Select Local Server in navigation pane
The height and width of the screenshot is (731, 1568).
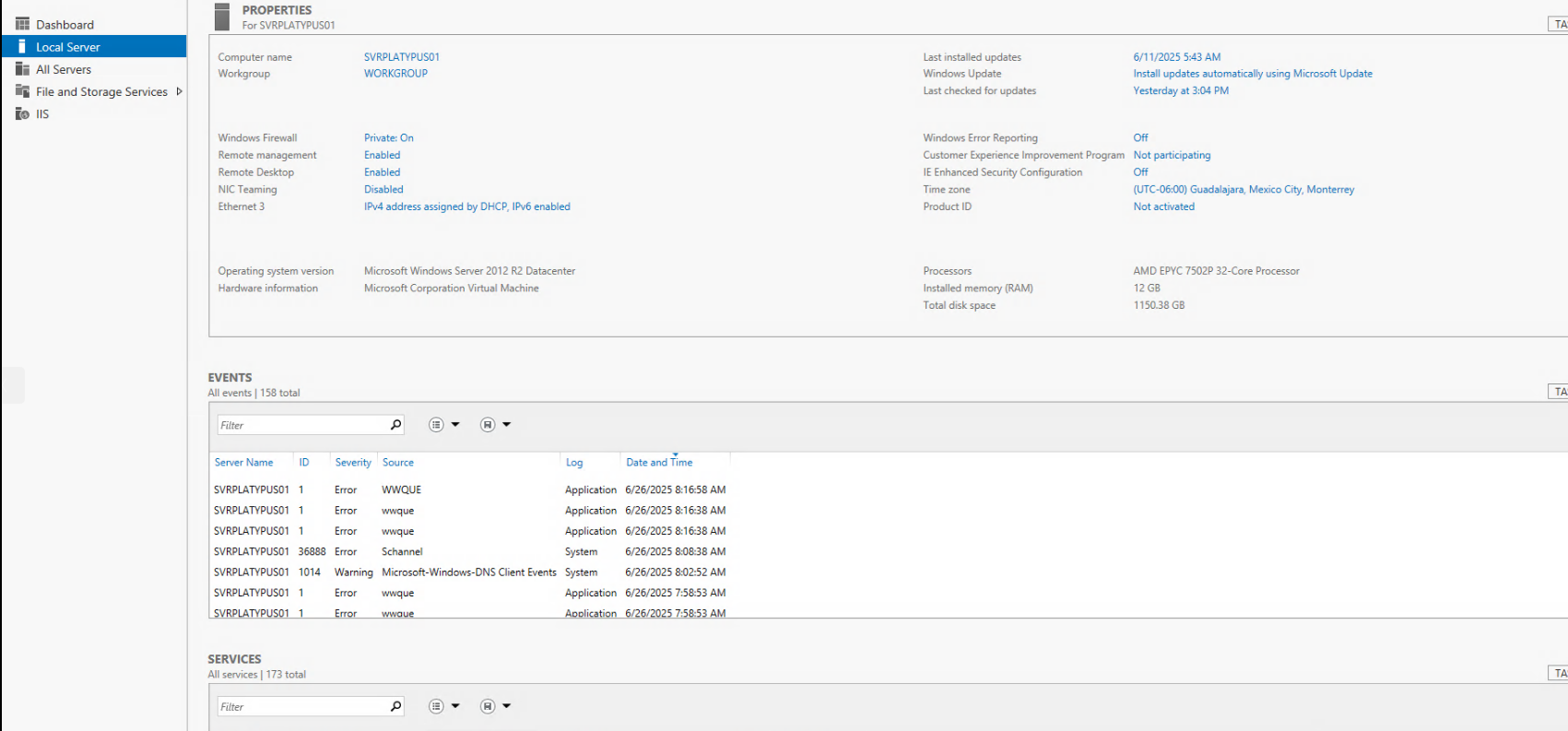point(67,47)
